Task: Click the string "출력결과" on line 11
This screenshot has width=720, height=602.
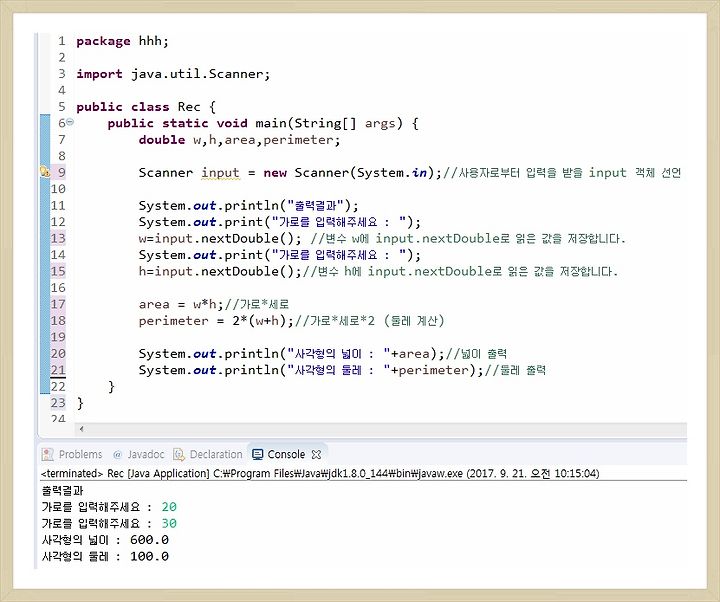Action: point(315,205)
